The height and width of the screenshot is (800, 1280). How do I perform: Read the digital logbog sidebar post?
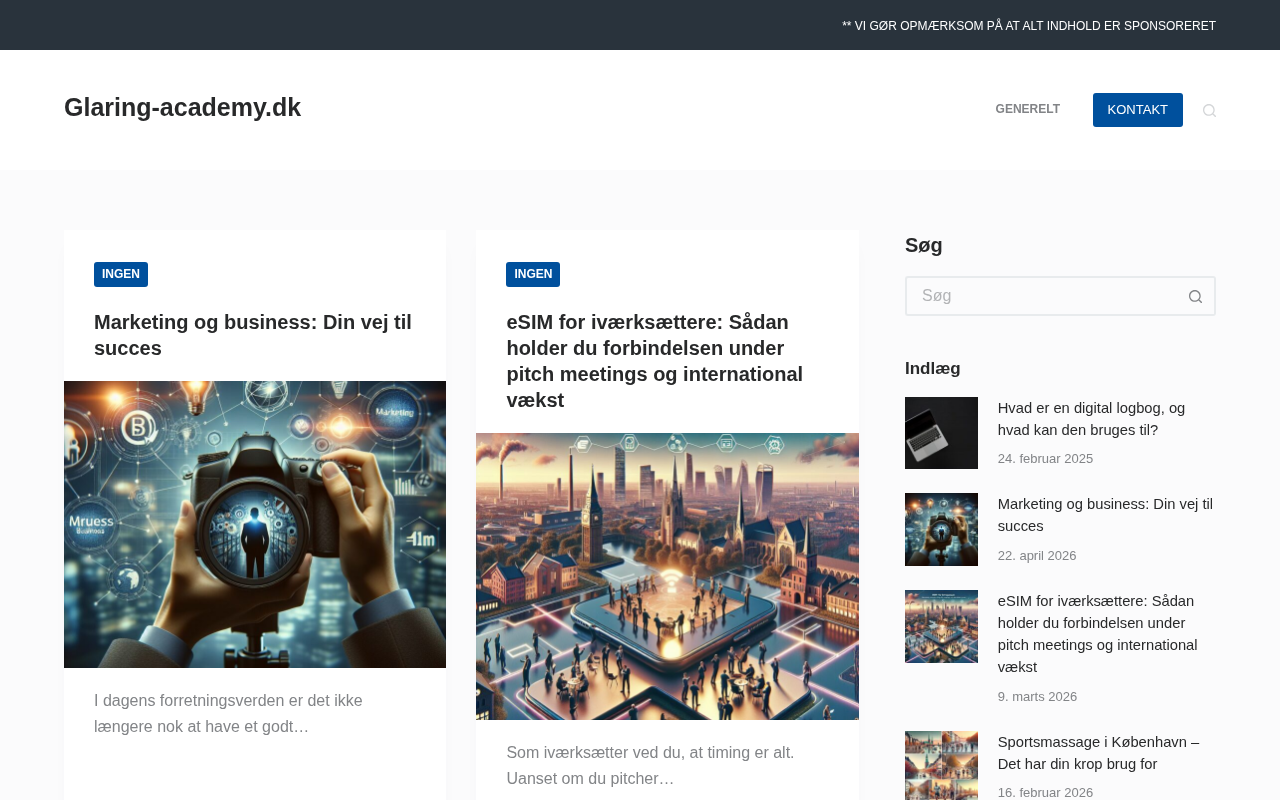click(x=1091, y=419)
